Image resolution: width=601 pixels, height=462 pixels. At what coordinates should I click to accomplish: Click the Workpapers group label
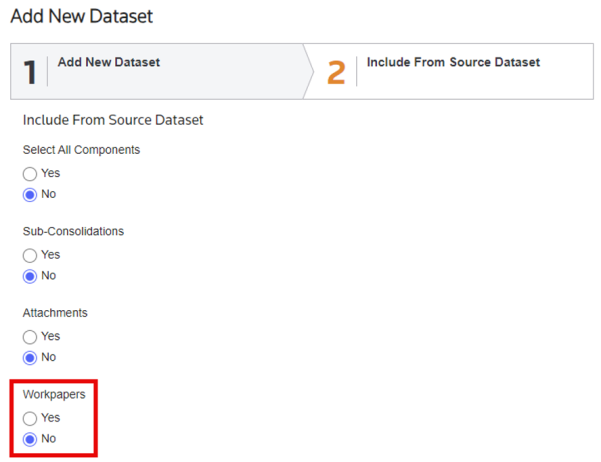click(x=54, y=394)
